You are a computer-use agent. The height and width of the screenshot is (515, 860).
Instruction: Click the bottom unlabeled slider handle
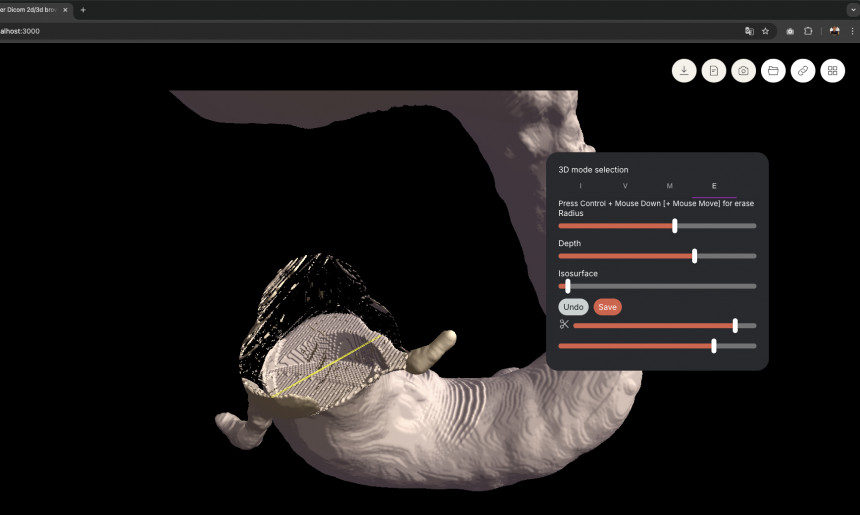pos(714,346)
